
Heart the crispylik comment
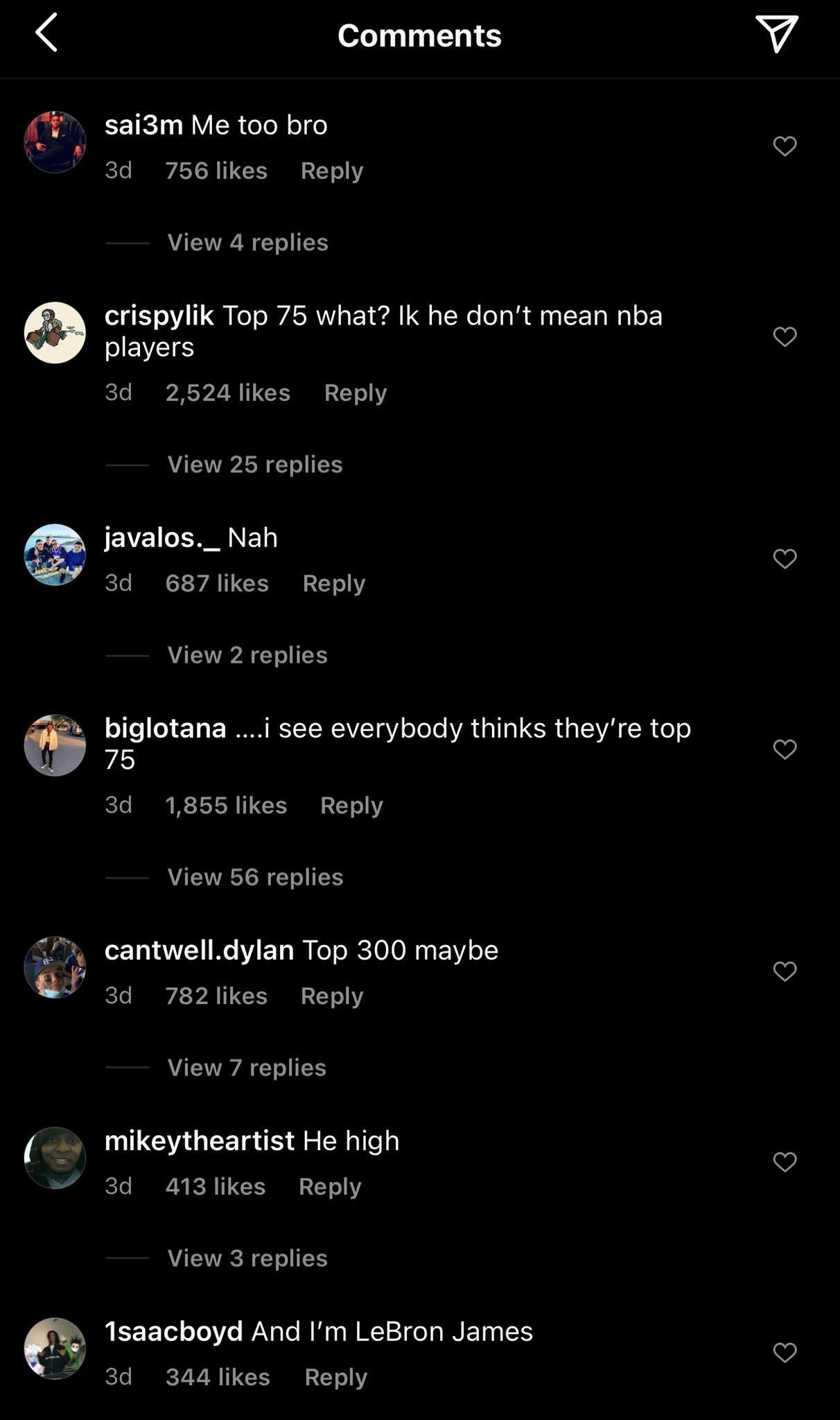(x=785, y=337)
